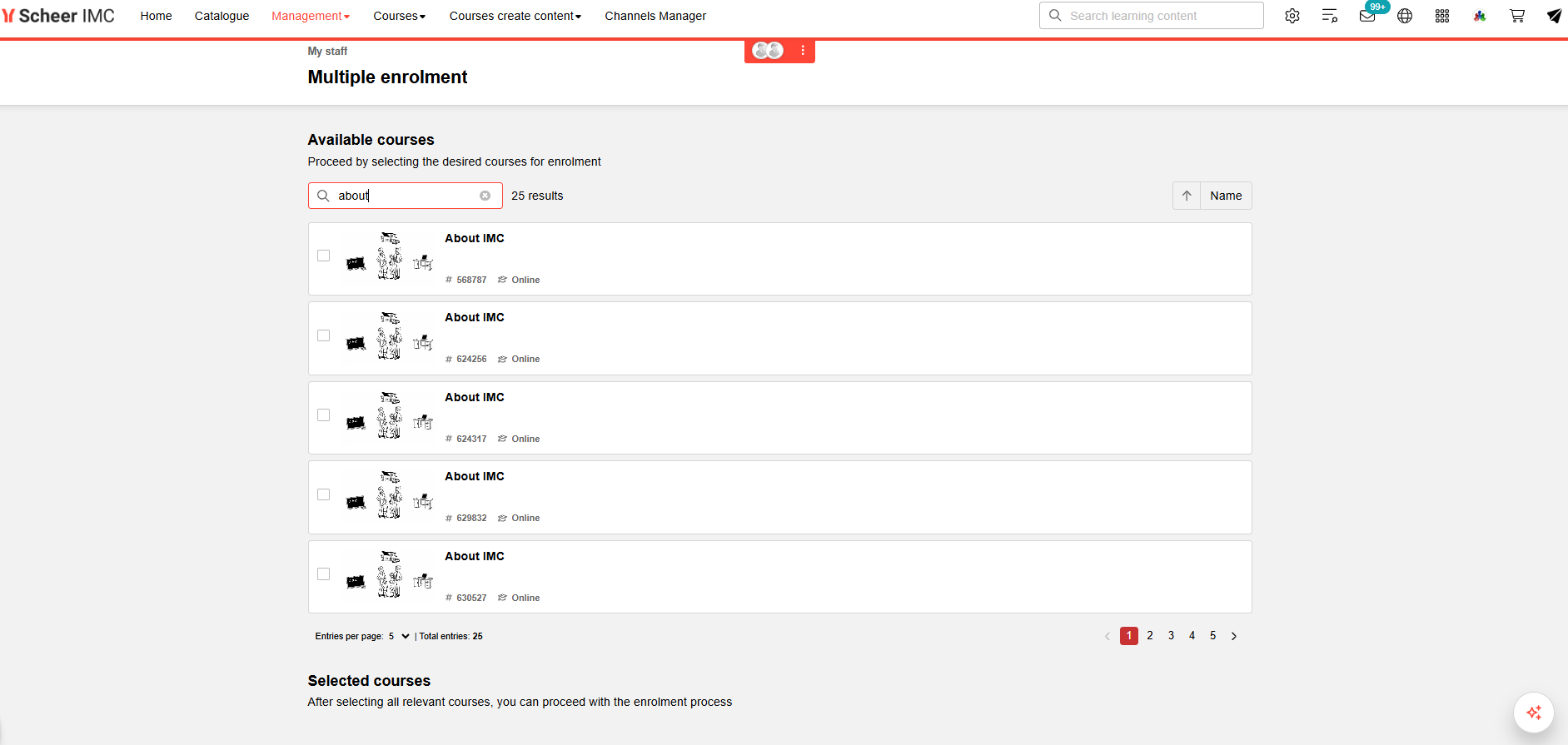Tick the checkbox for course 624317

tap(323, 415)
